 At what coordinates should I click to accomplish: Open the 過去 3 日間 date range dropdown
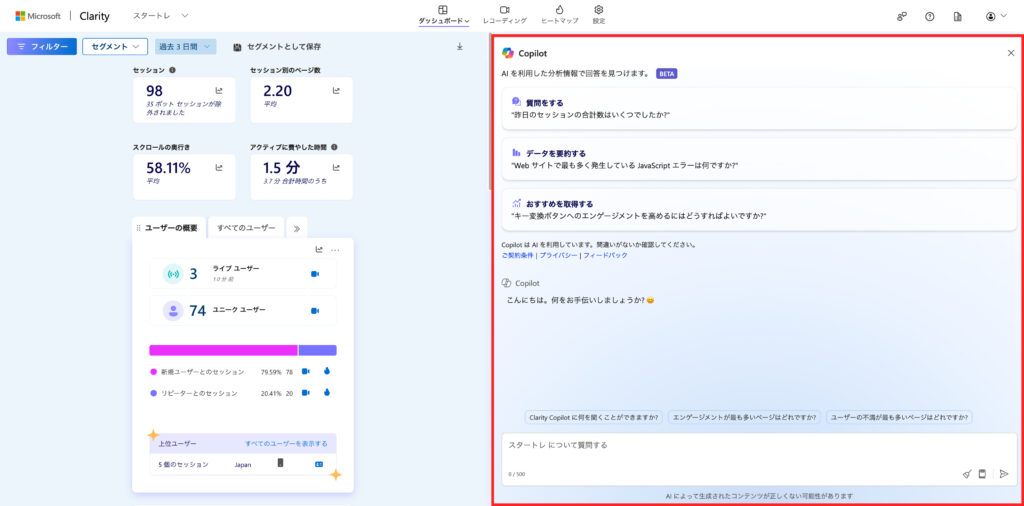pos(185,46)
